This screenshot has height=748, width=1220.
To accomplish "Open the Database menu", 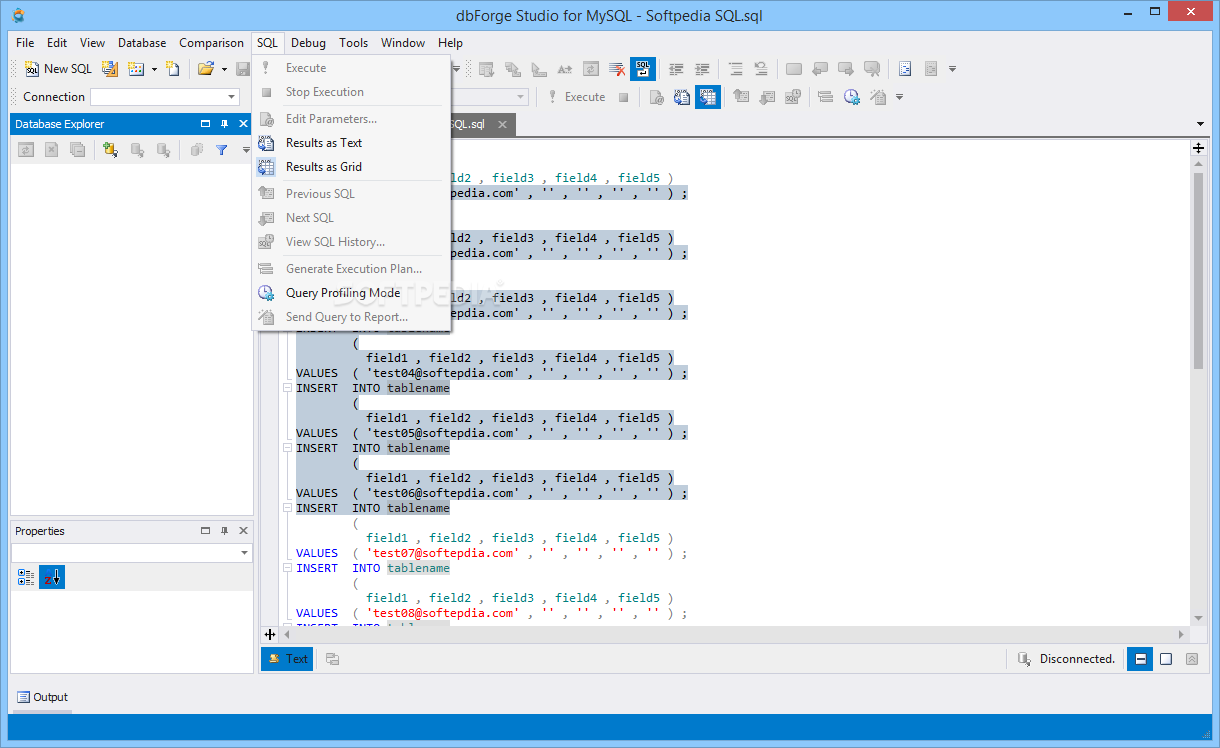I will coord(142,43).
